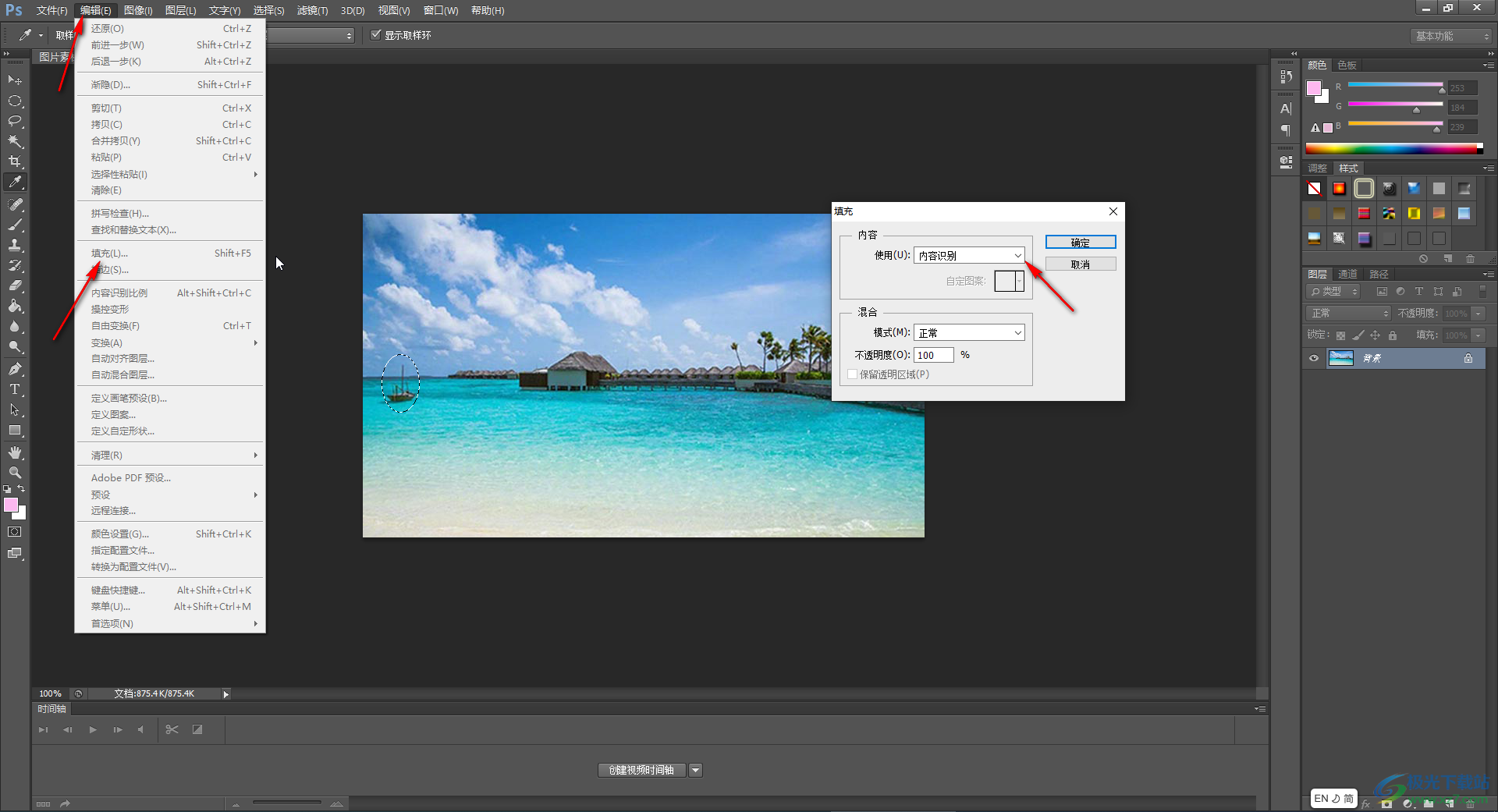Select the Move tool in the toolbox
The height and width of the screenshot is (812, 1498).
coord(15,80)
